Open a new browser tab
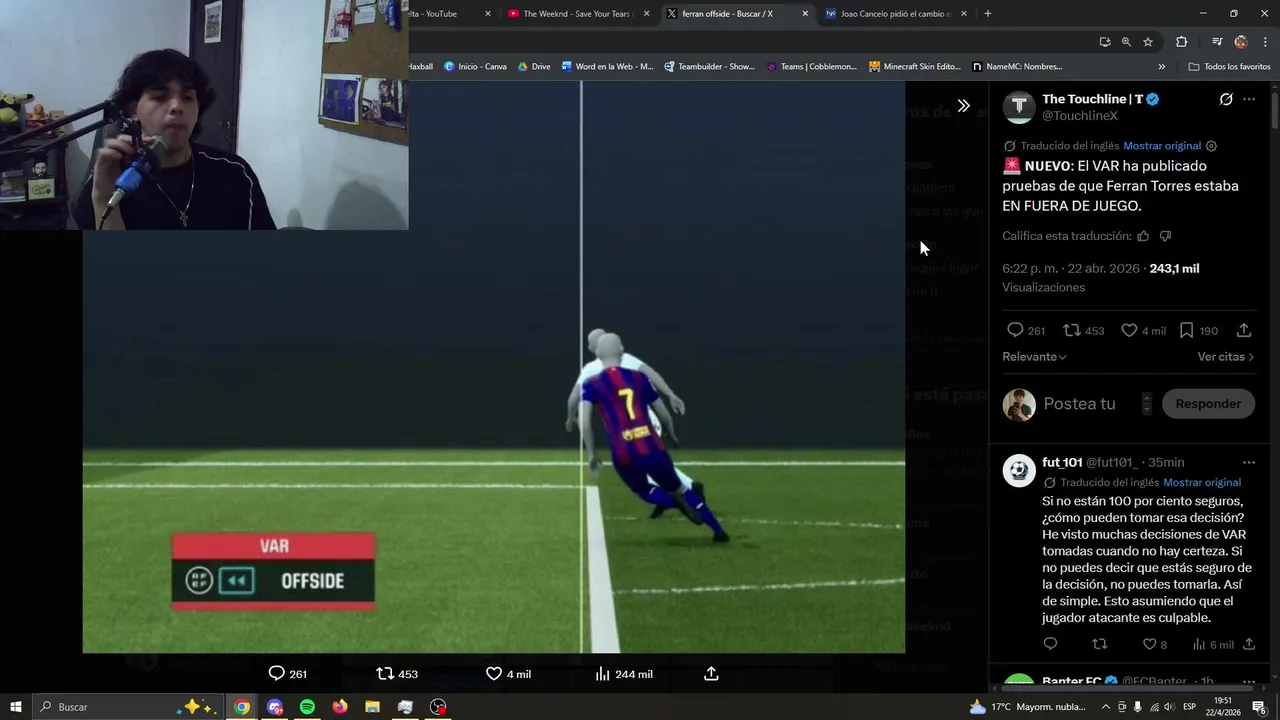This screenshot has width=1280, height=720. [x=987, y=14]
